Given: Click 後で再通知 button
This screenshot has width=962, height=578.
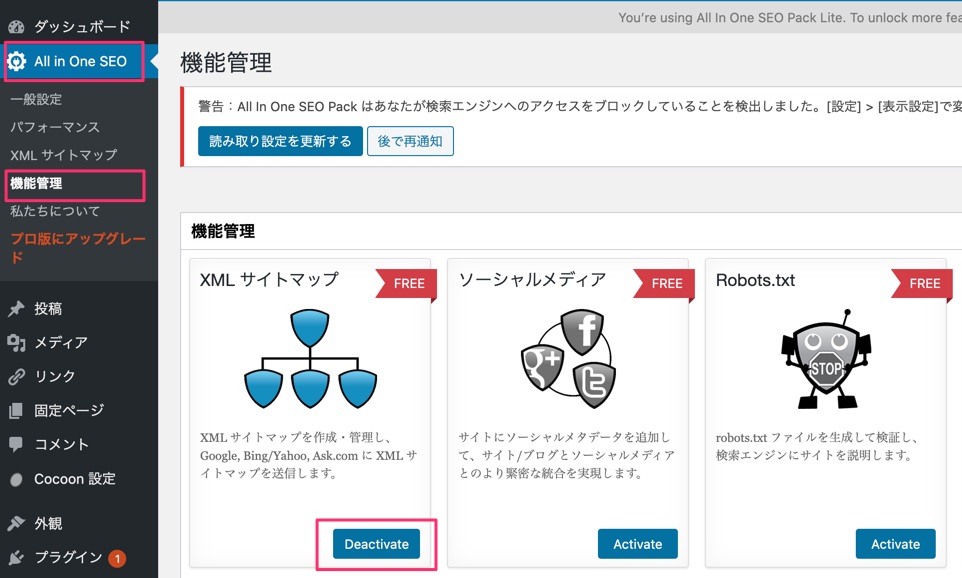Looking at the screenshot, I should coord(410,141).
